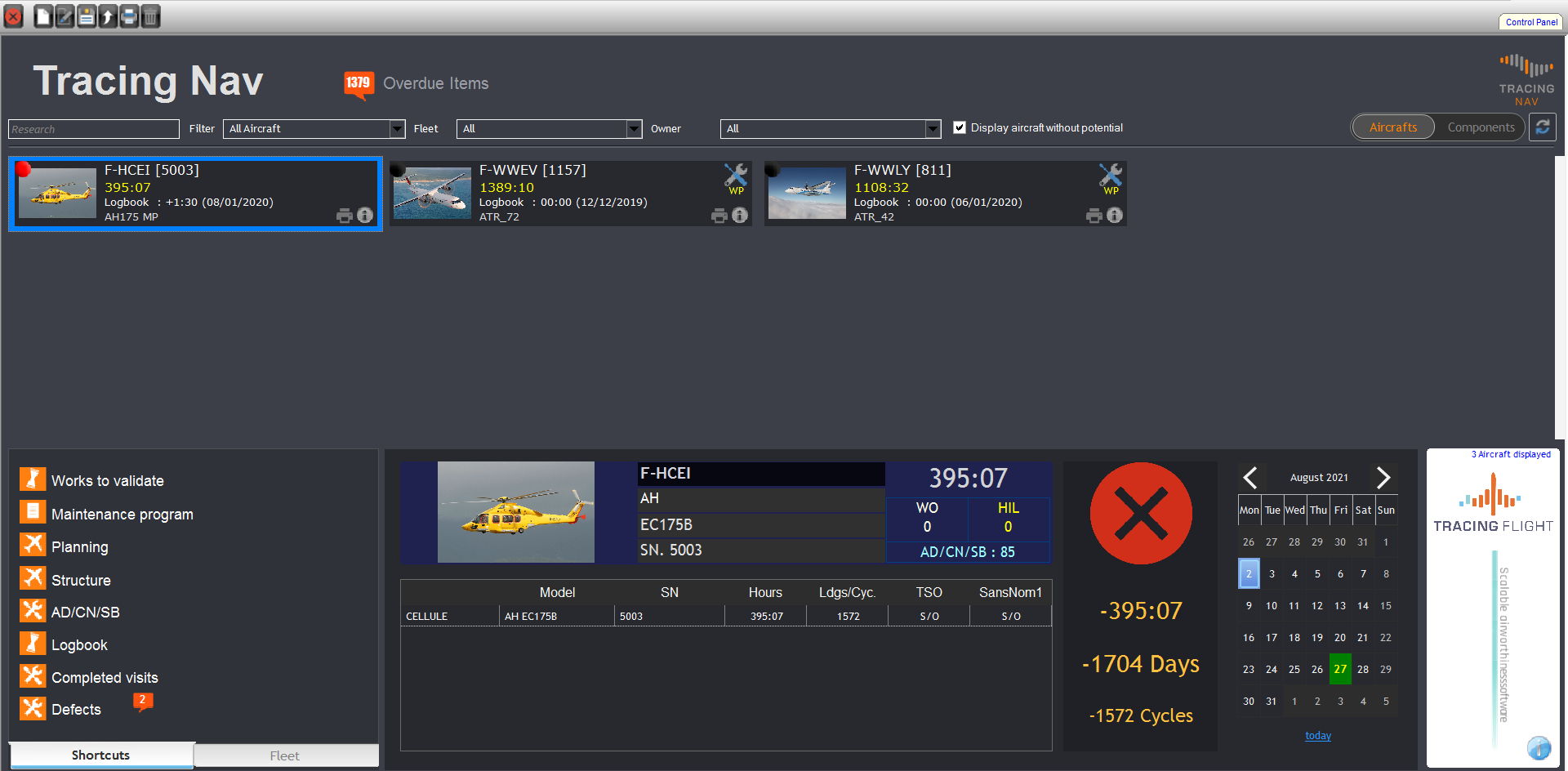The image size is (1568, 771).
Task: Click the refresh icon beside Components
Action: 1543,127
